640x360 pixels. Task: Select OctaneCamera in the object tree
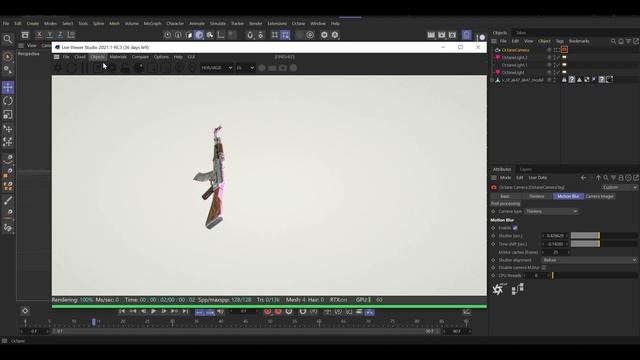click(515, 50)
